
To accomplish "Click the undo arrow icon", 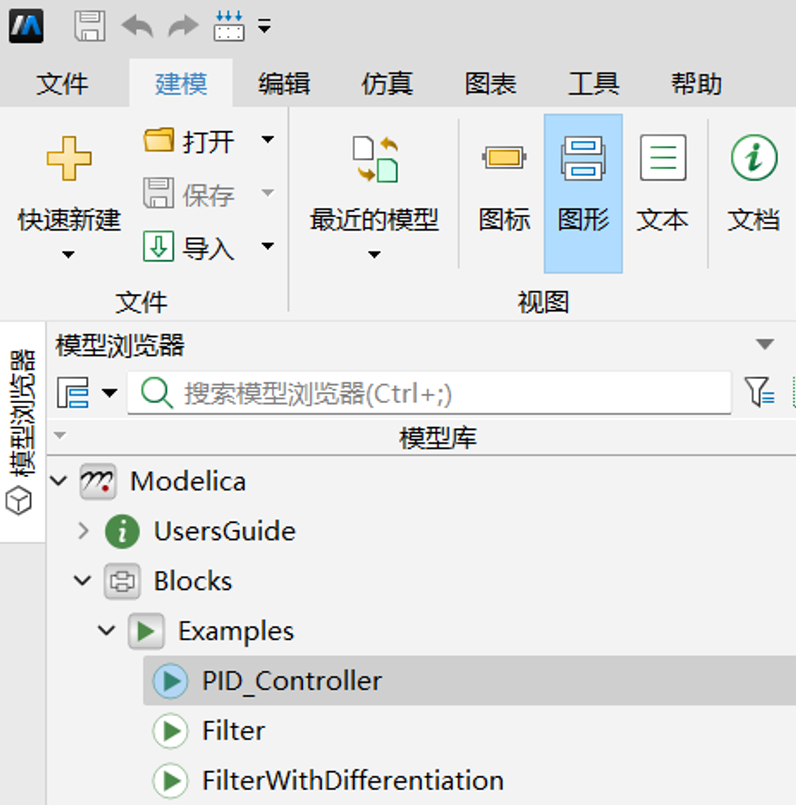I will 137,27.
